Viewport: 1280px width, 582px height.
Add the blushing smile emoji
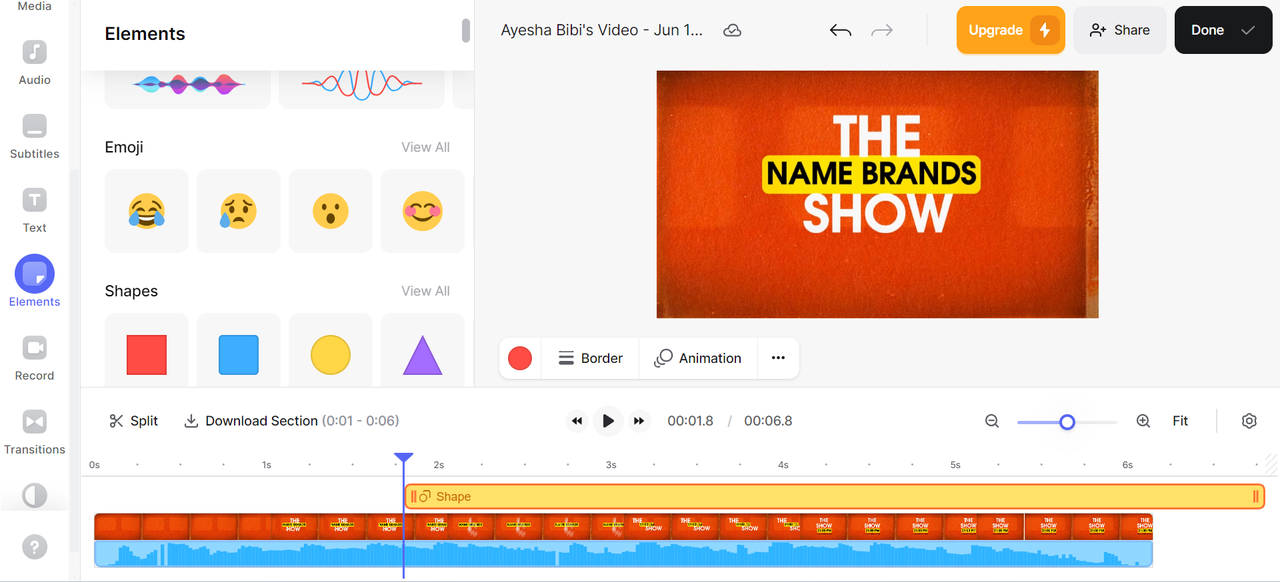[x=422, y=211]
